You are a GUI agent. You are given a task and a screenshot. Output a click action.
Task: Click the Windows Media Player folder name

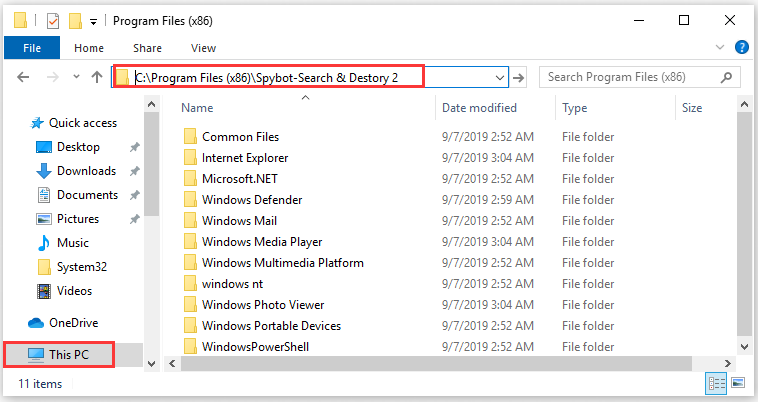tap(262, 242)
